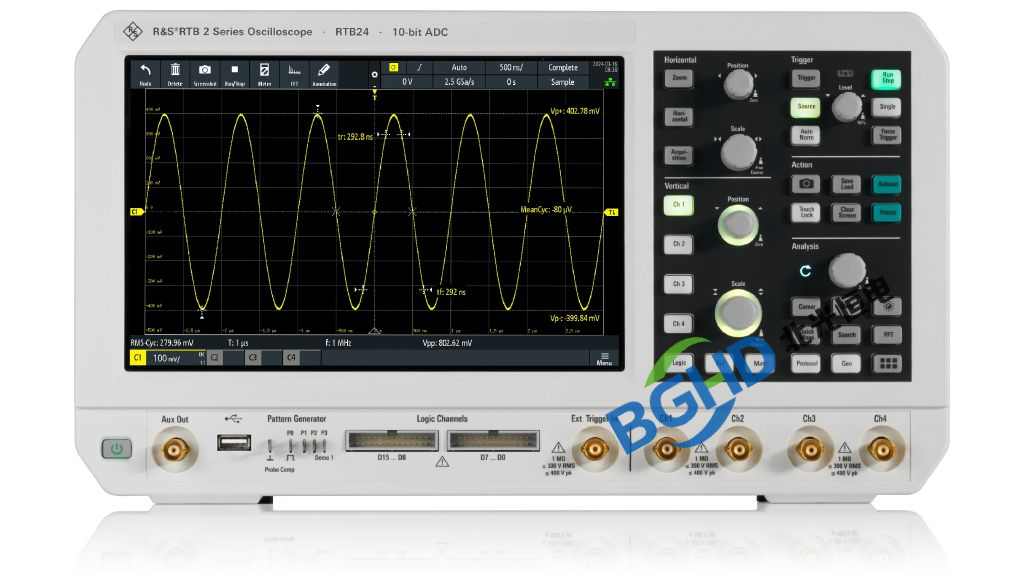This screenshot has height=576, width=1024.
Task: Tap the blue rotate indicator in Analysis
Action: (x=805, y=270)
